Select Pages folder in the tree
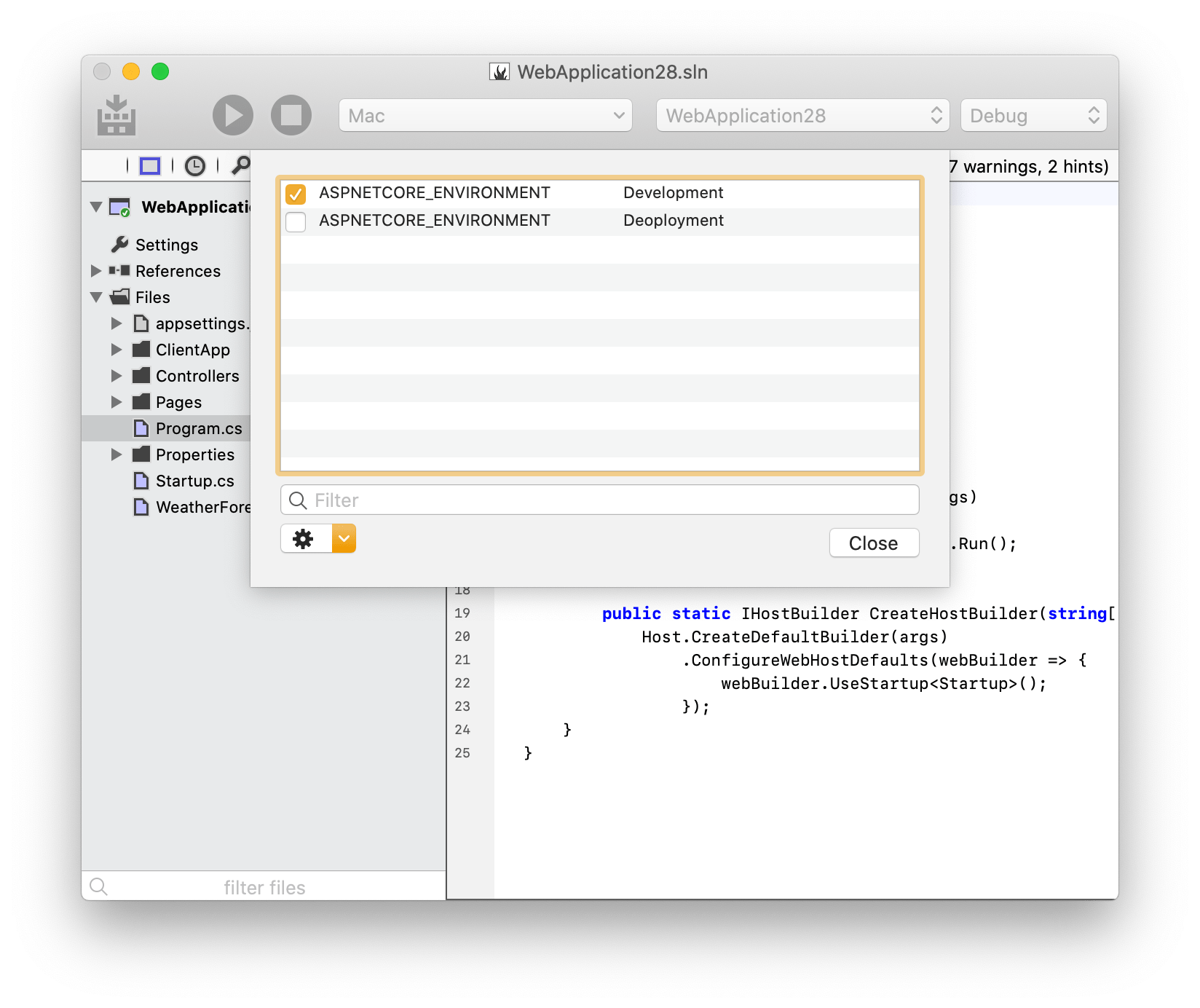Image resolution: width=1200 pixels, height=1008 pixels. click(x=178, y=402)
